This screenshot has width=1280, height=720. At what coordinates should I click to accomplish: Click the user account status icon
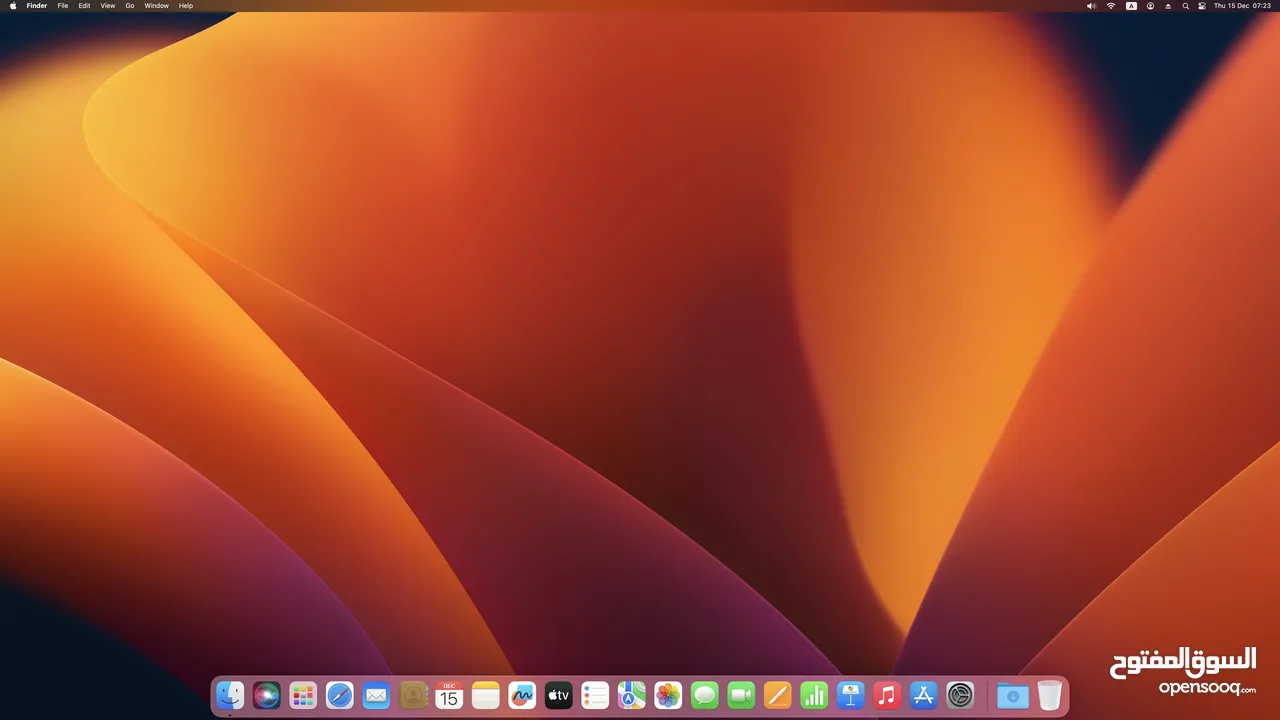click(1150, 6)
